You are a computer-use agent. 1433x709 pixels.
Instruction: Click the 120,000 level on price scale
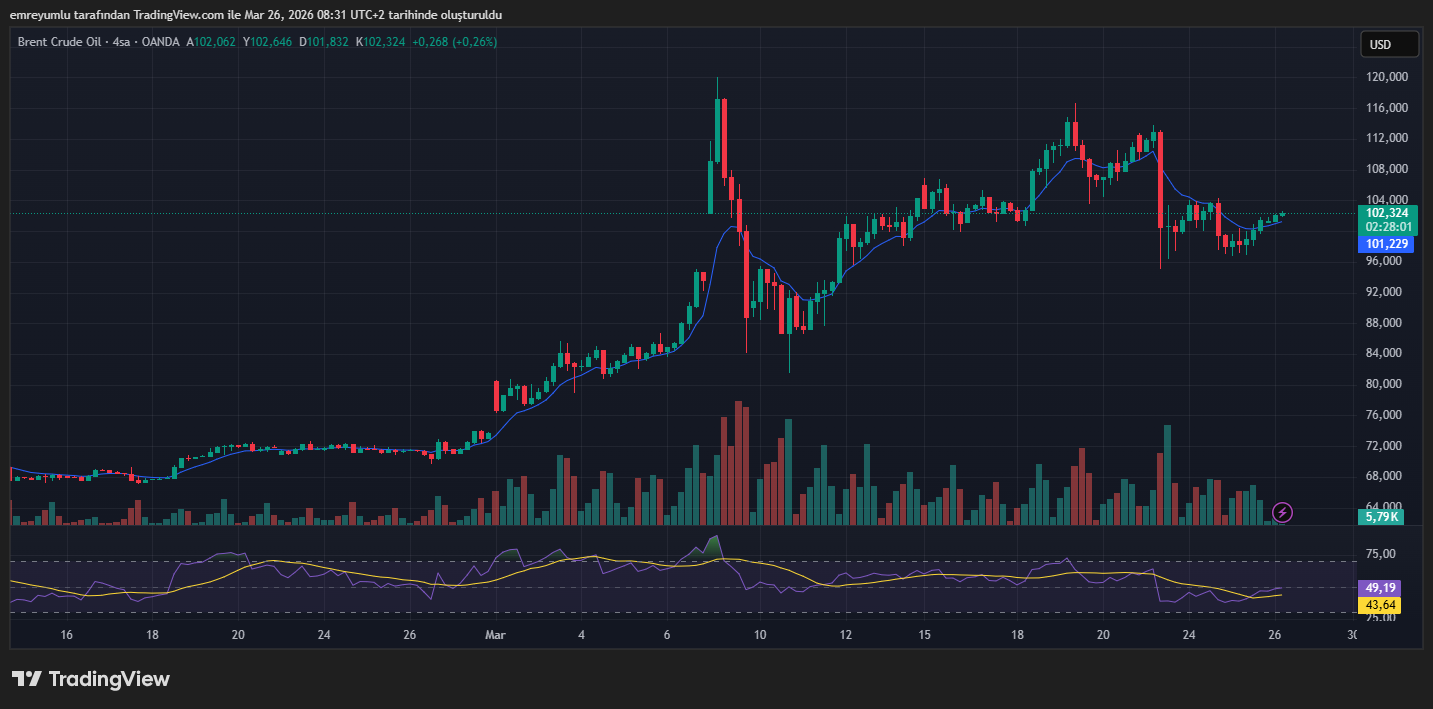1386,77
